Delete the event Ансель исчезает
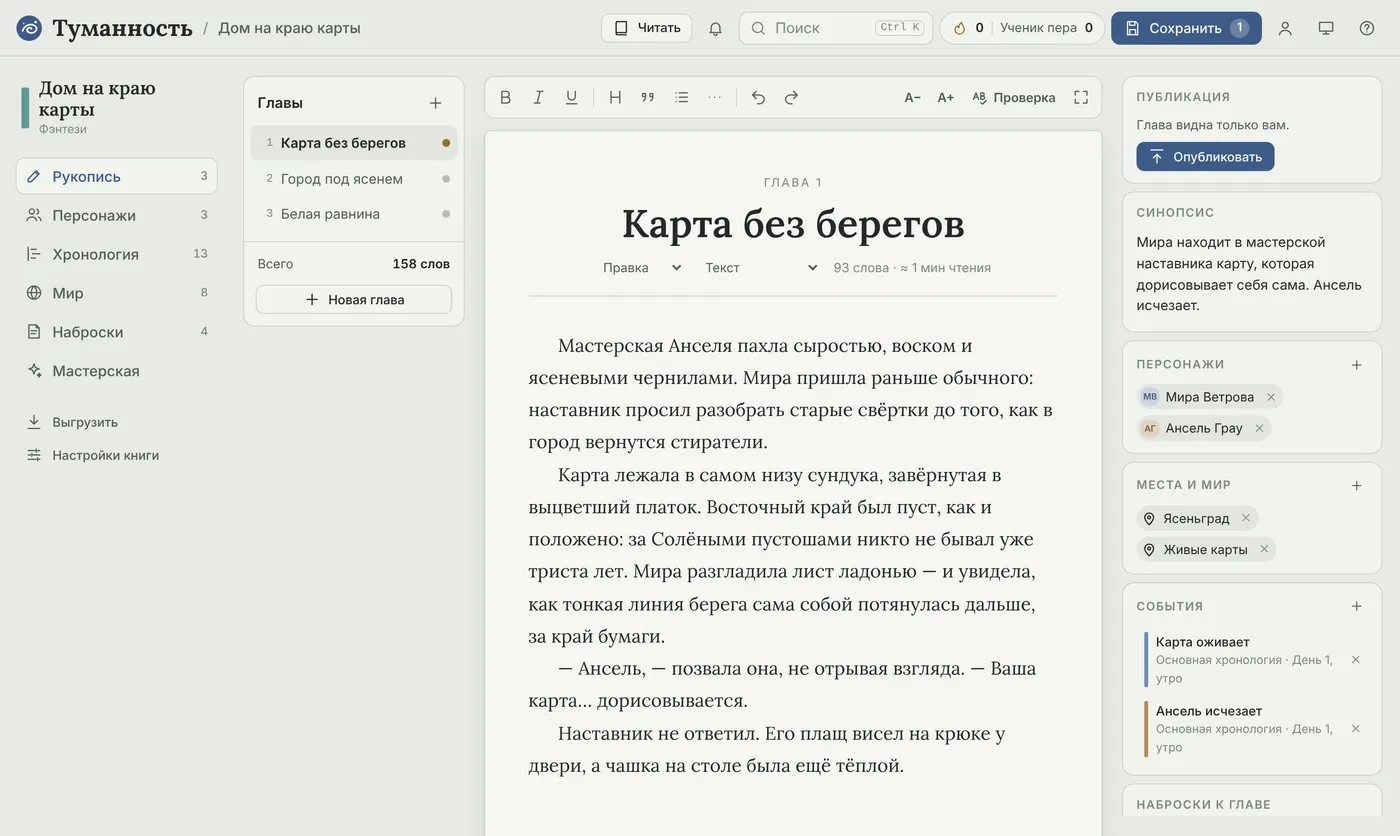 [x=1356, y=729]
